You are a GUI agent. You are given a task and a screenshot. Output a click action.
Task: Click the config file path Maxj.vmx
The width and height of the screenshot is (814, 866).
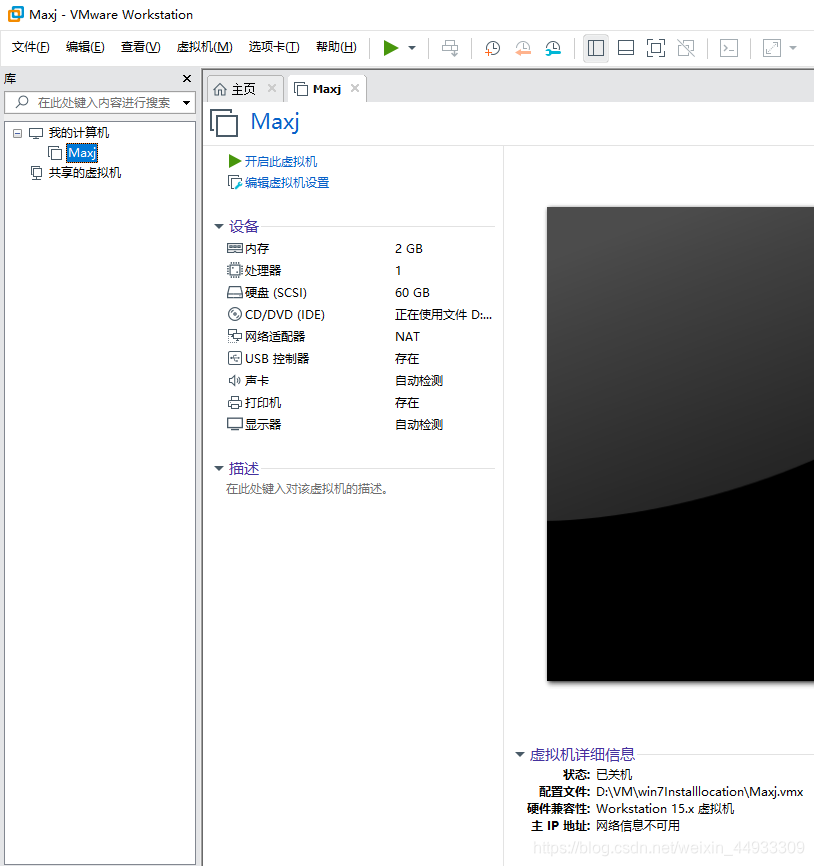tap(699, 792)
